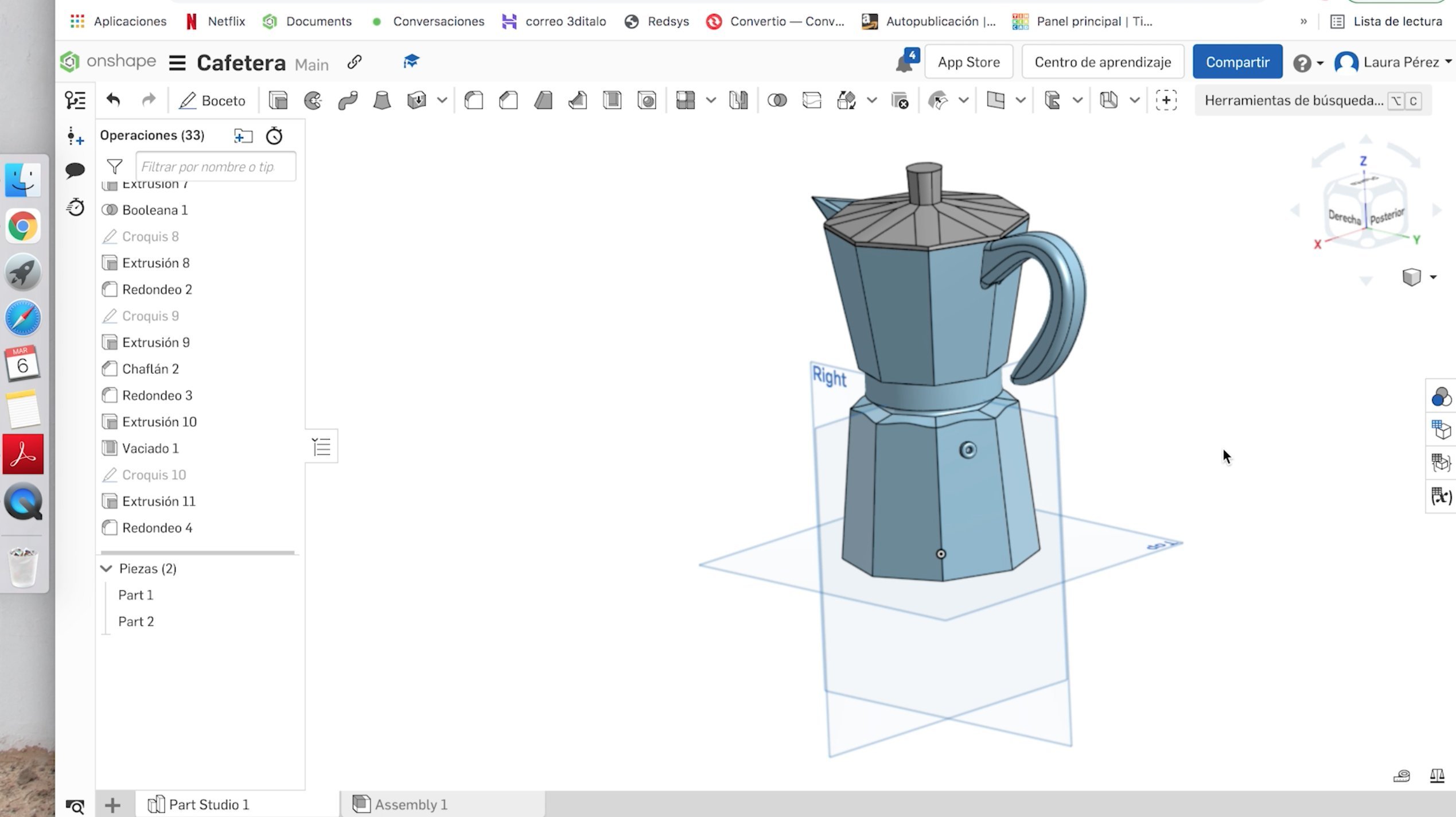Screen dimensions: 1456x817
Task: Click the filter by name input field
Action: 215,166
